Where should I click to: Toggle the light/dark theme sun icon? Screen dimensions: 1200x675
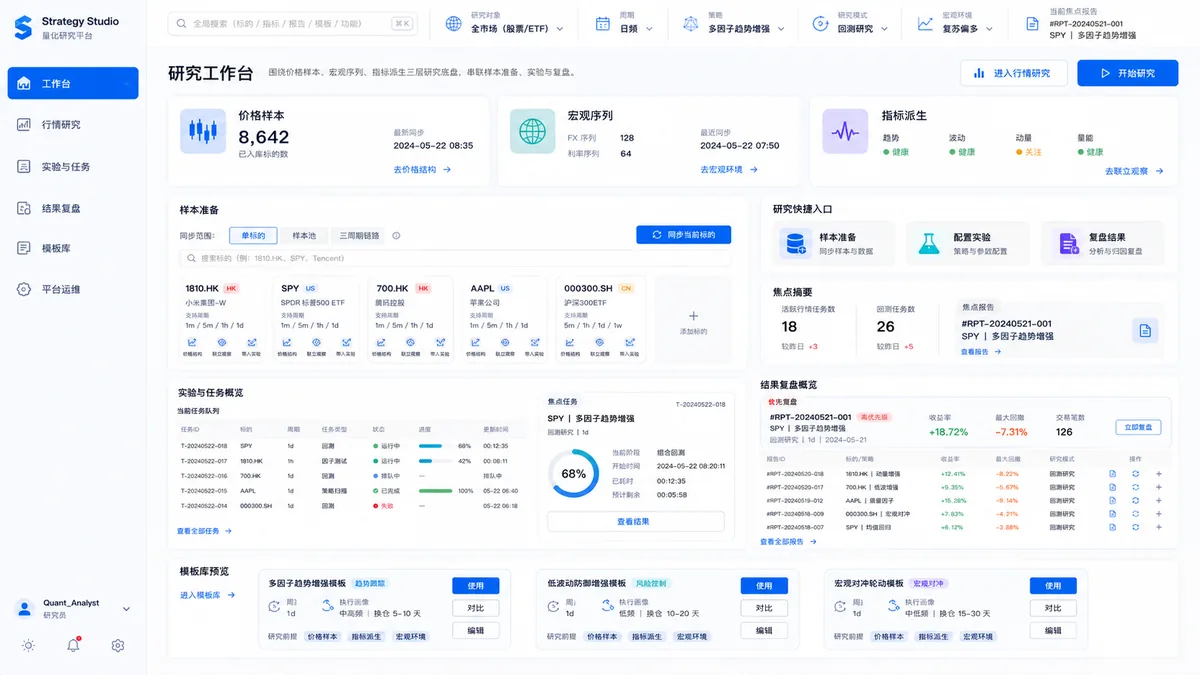coord(28,645)
